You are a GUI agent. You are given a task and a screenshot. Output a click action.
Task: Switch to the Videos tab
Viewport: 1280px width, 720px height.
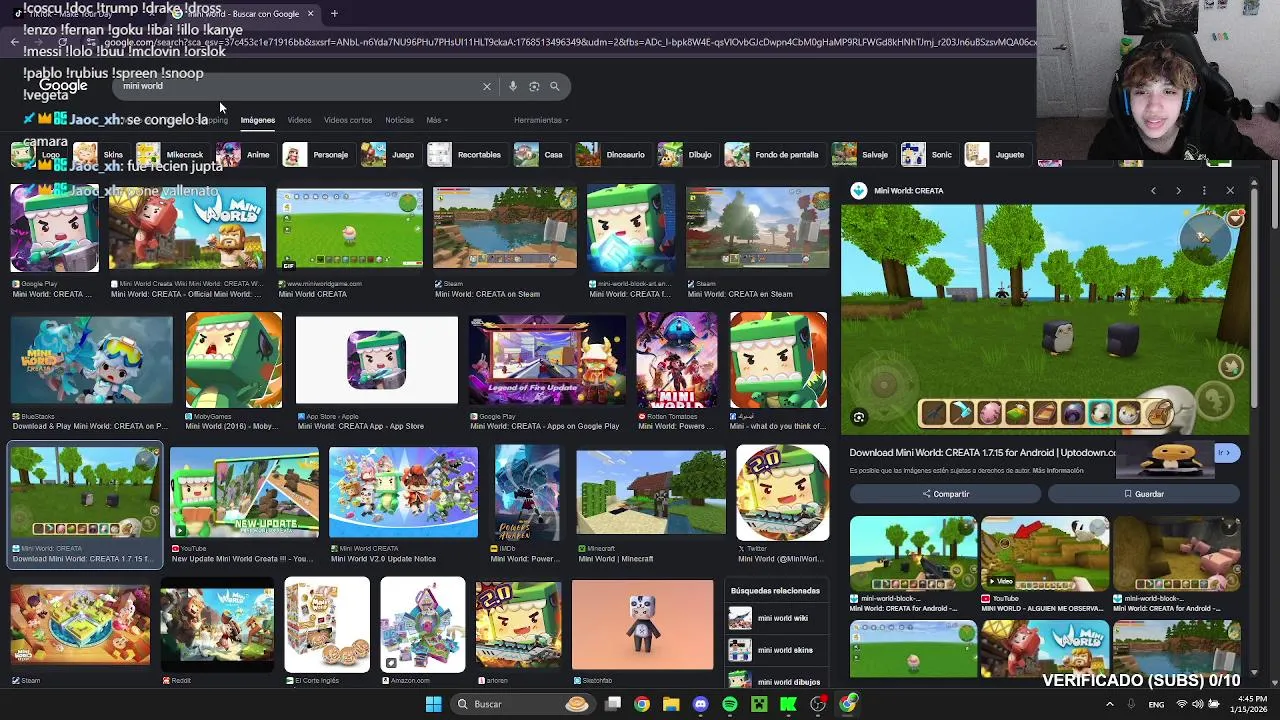[299, 120]
